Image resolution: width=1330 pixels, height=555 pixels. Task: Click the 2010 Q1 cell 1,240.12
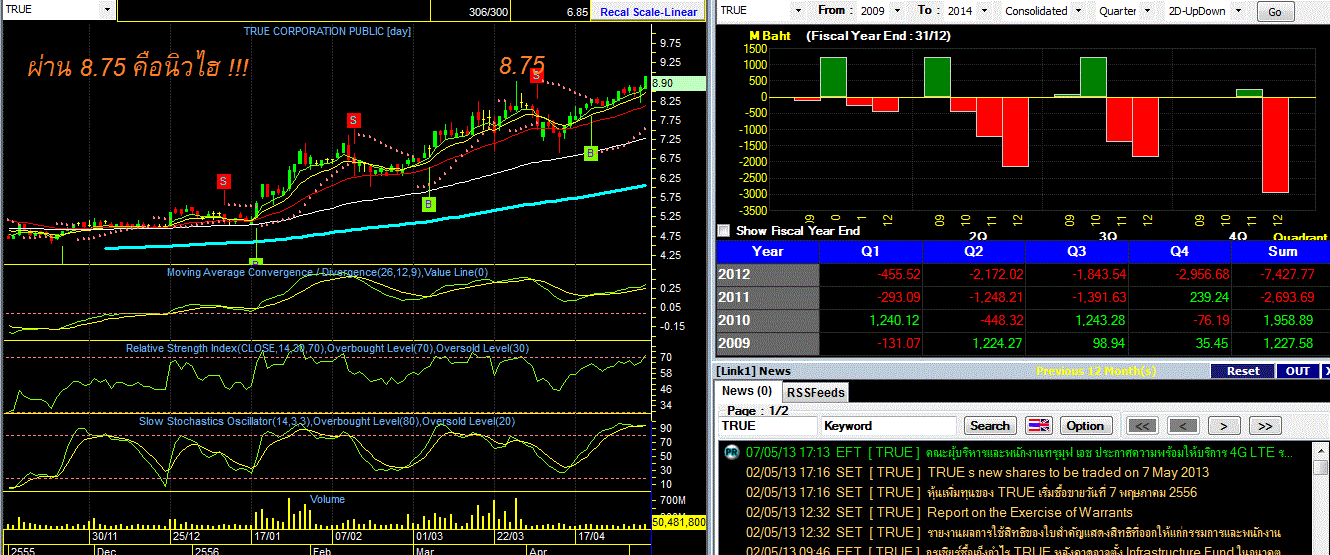(x=871, y=320)
